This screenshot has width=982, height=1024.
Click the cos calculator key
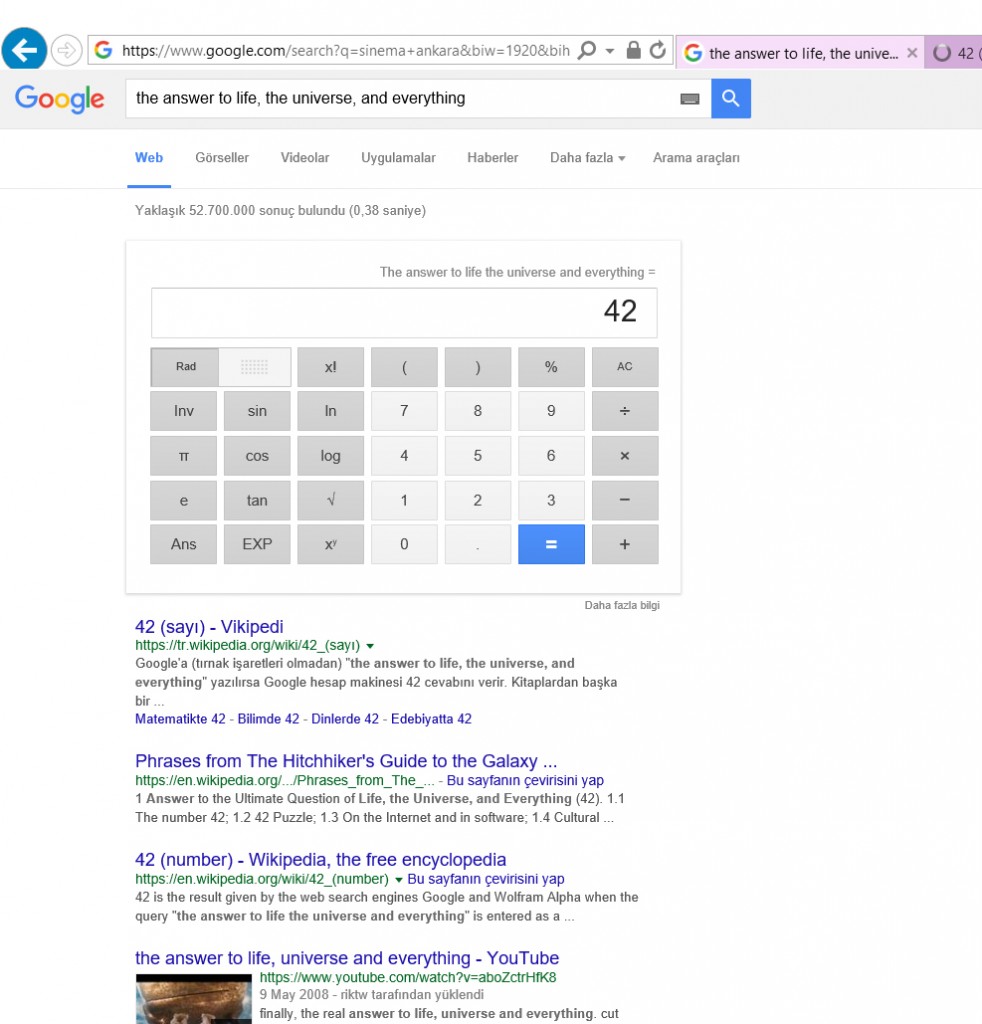257,456
